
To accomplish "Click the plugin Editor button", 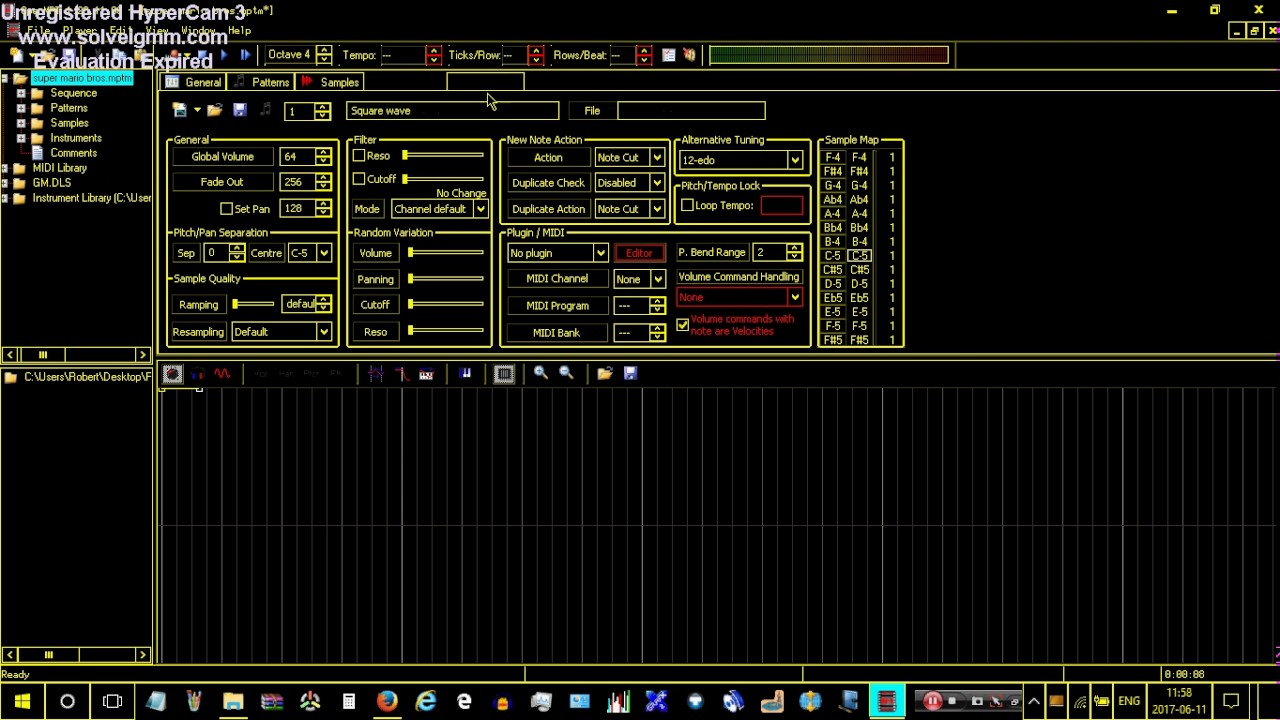I will click(x=639, y=253).
